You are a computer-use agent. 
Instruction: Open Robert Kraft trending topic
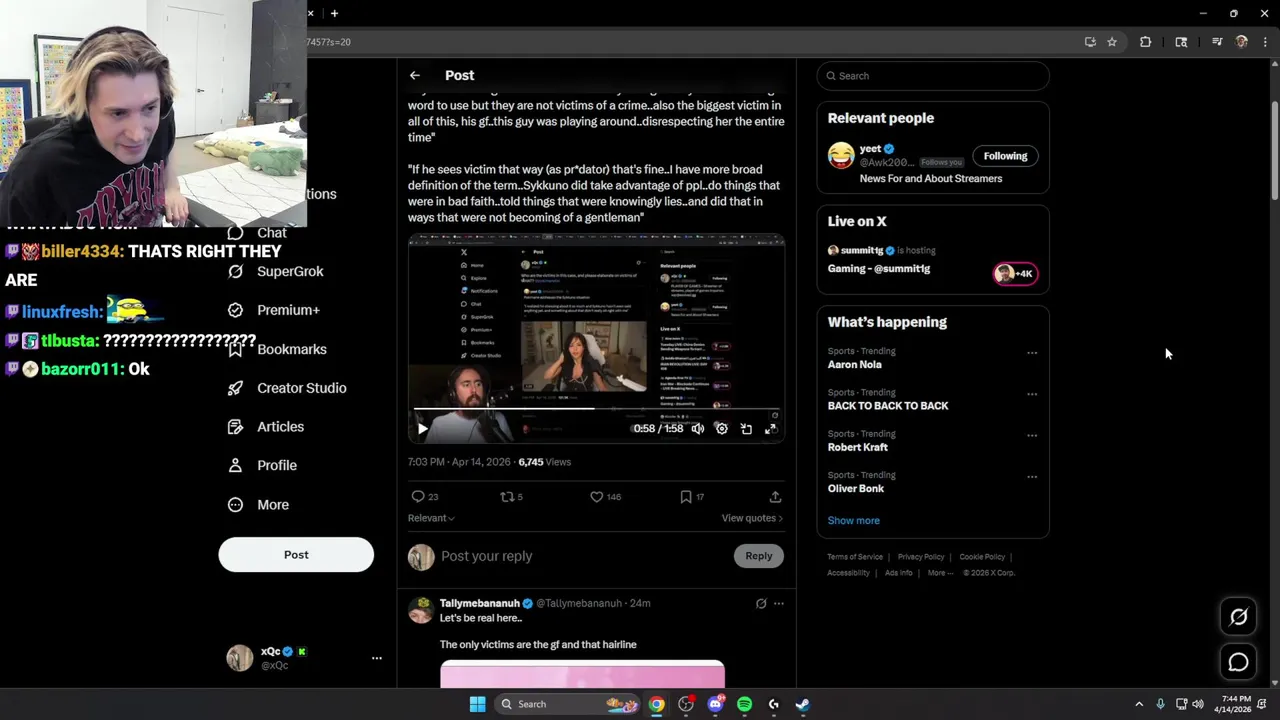tap(858, 447)
